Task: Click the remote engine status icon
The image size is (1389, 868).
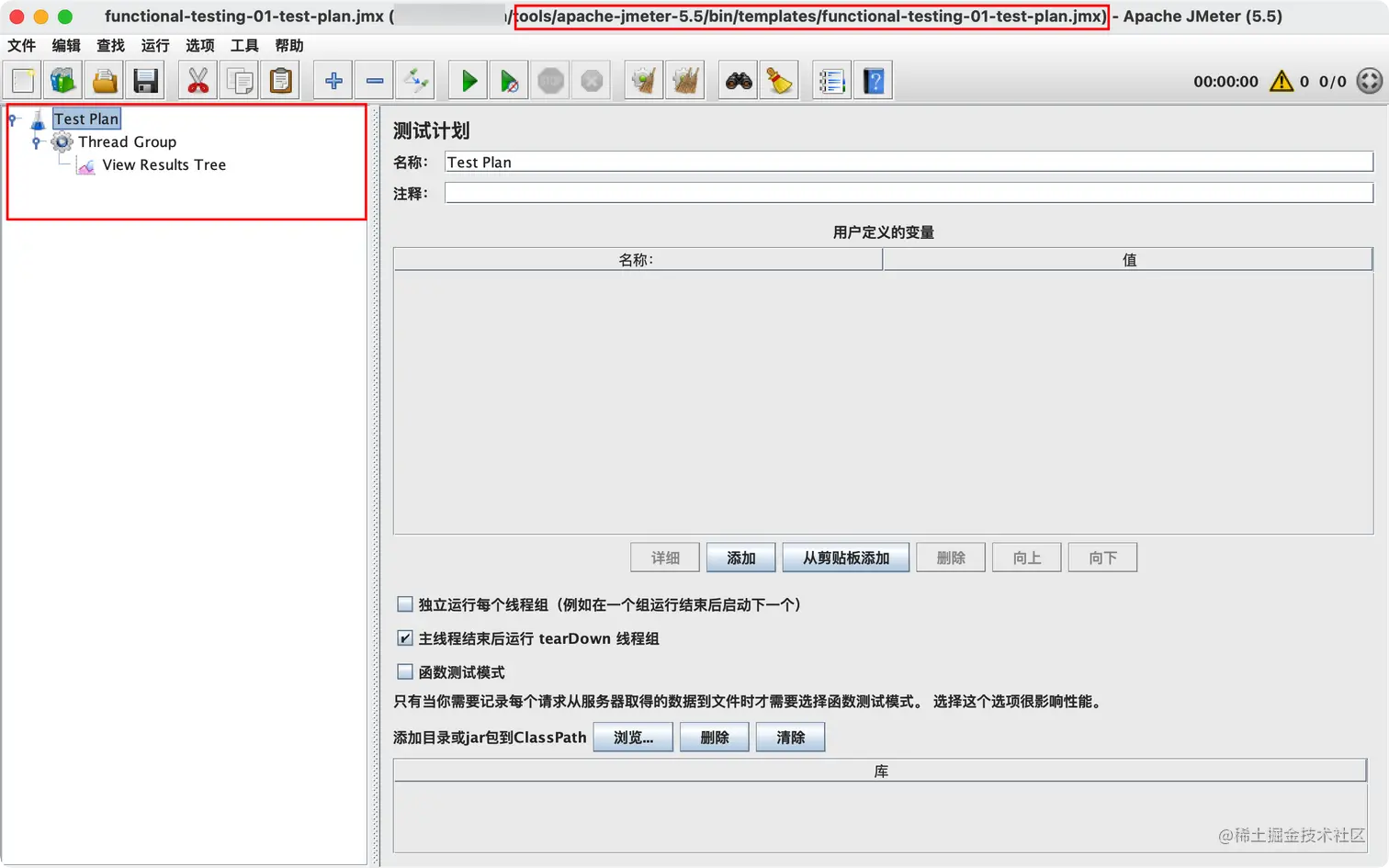Action: pos(1370,81)
